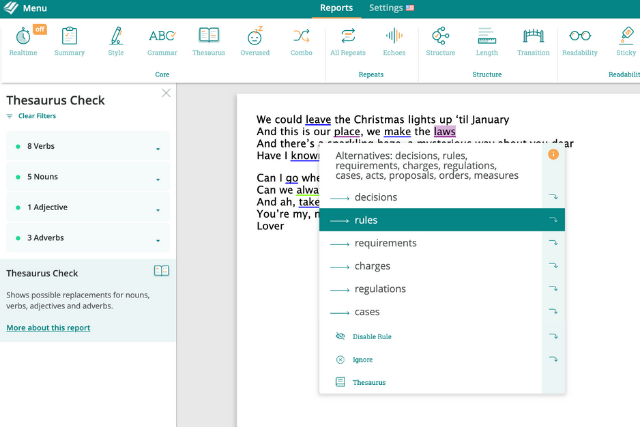Click the arrow icon beside Ignore
This screenshot has width=640, height=427.
coord(553,359)
